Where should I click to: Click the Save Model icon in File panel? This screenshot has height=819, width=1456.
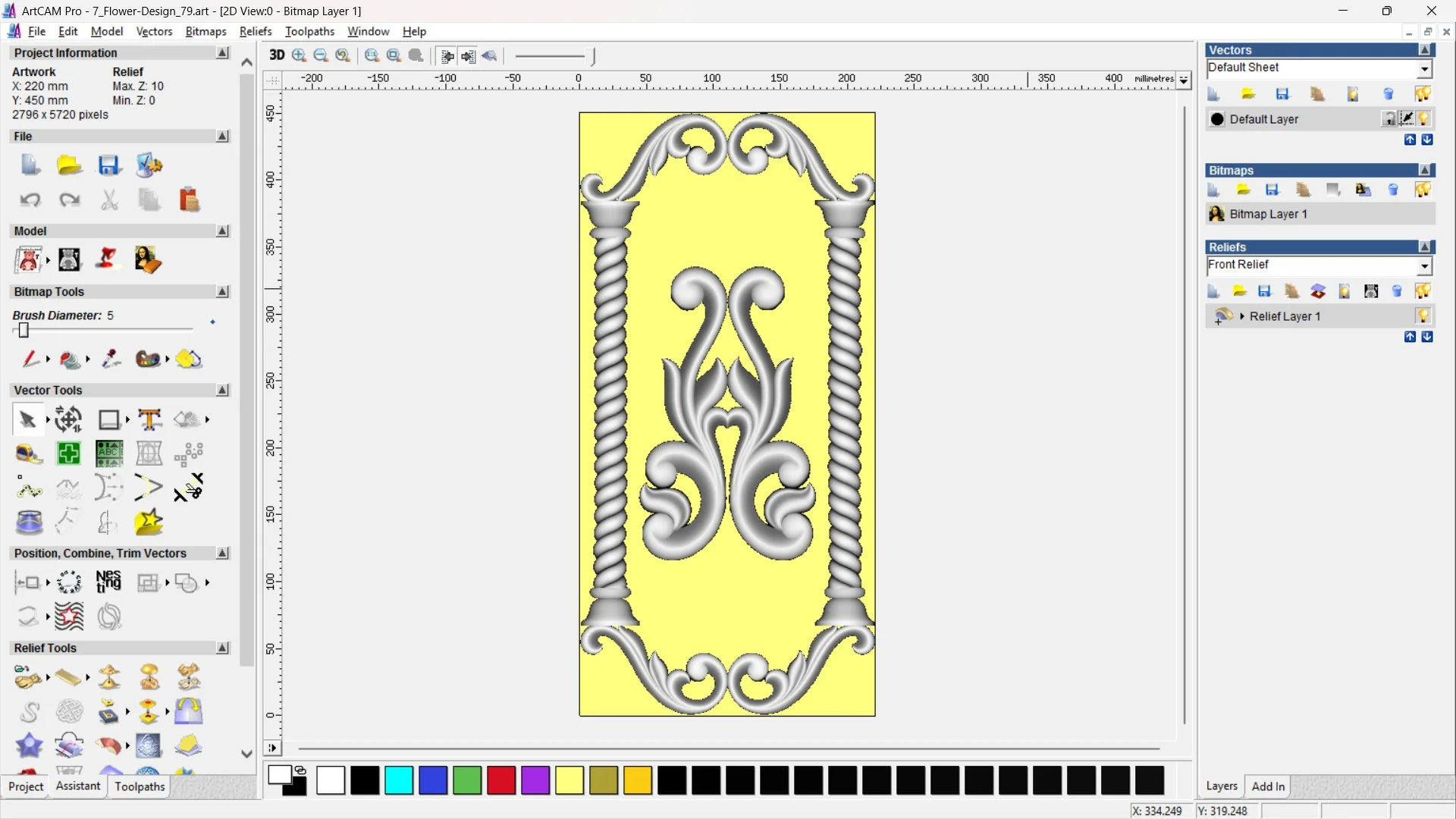110,165
